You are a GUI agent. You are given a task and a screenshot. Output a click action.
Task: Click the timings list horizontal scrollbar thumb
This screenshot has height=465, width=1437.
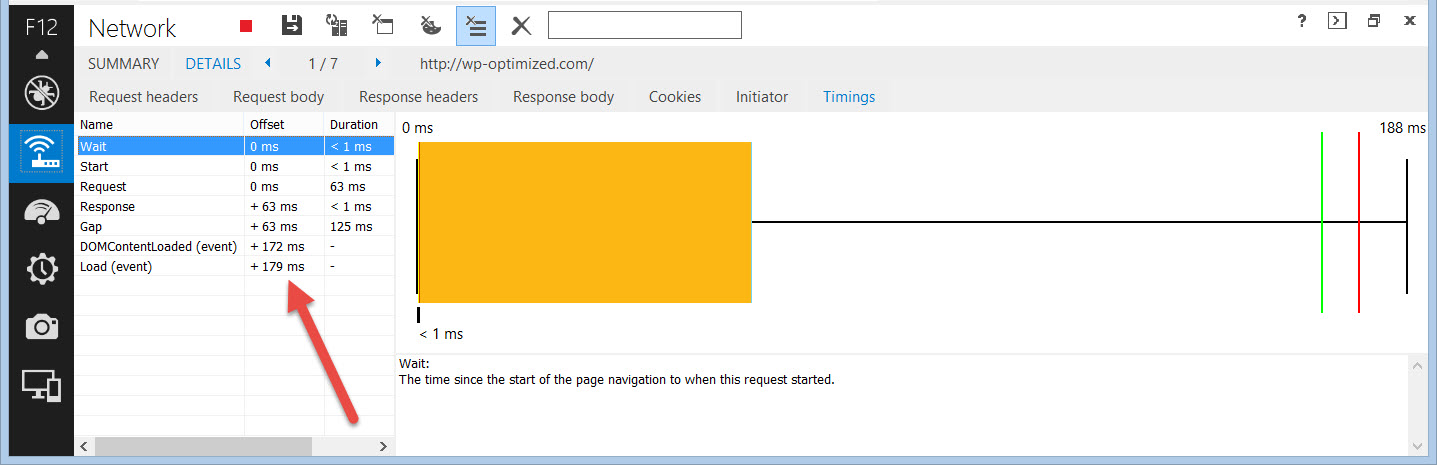click(204, 446)
